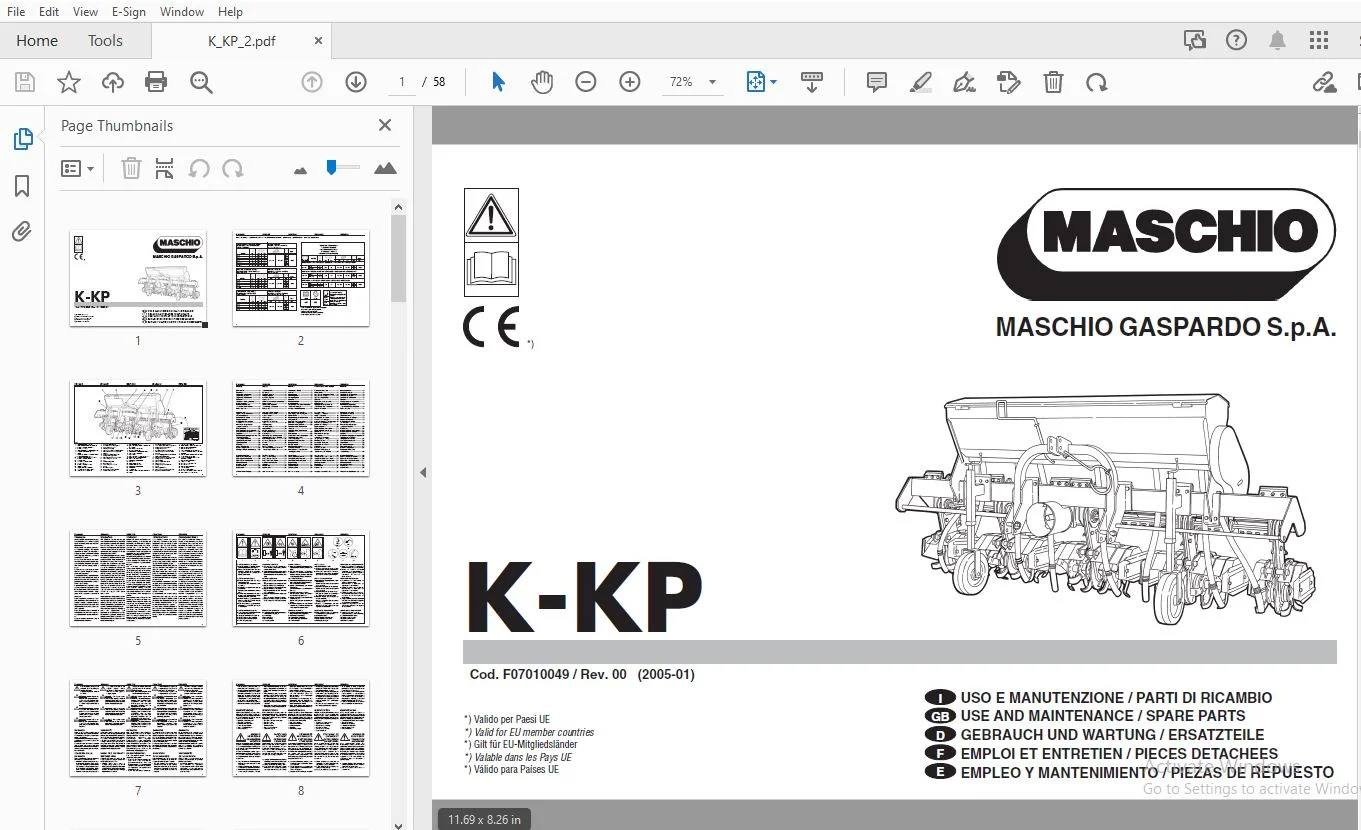
Task: Switch to the Tools tab
Action: pyautogui.click(x=105, y=40)
